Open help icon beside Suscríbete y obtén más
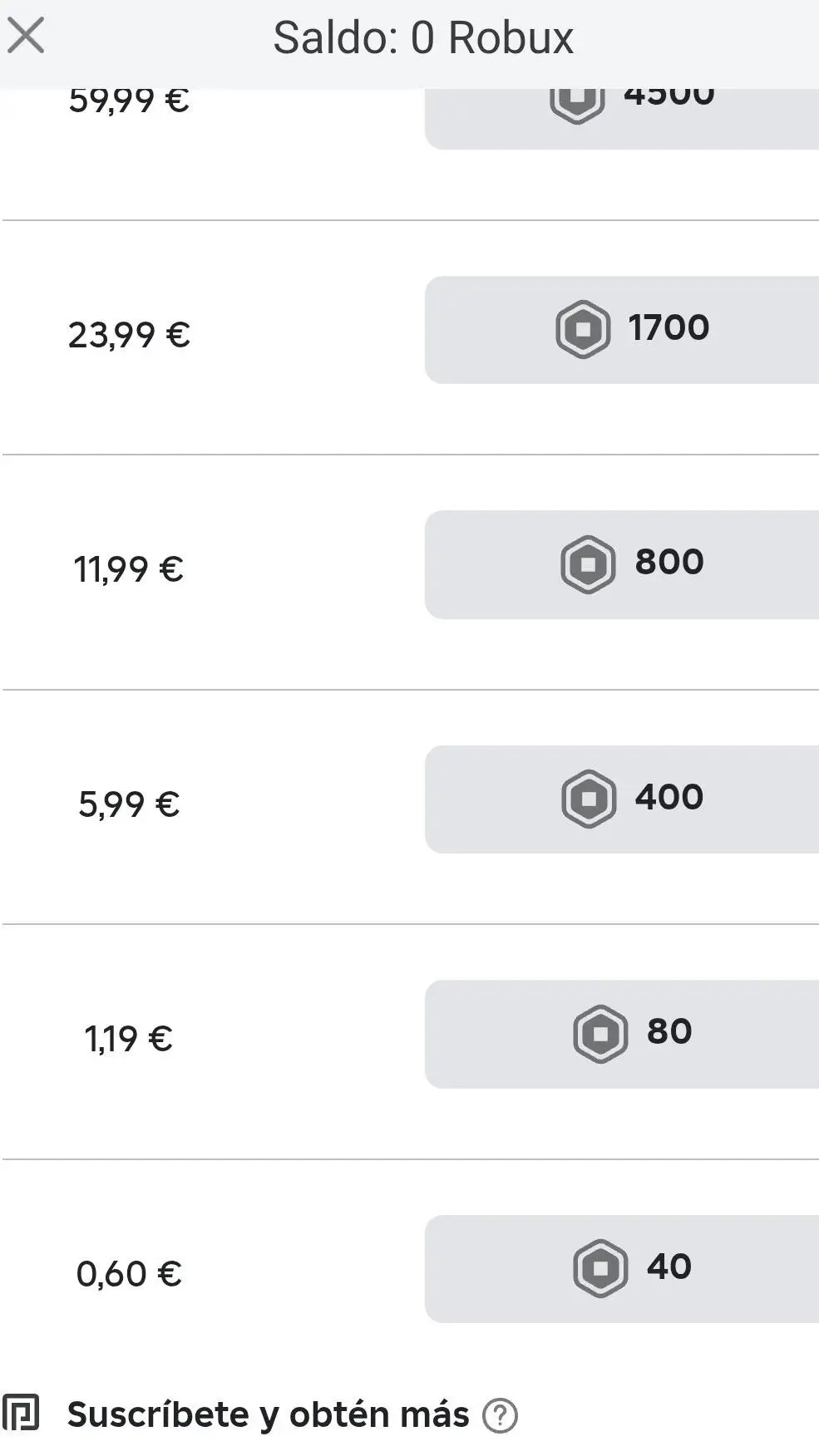This screenshot has width=819, height=1456. point(500,1415)
